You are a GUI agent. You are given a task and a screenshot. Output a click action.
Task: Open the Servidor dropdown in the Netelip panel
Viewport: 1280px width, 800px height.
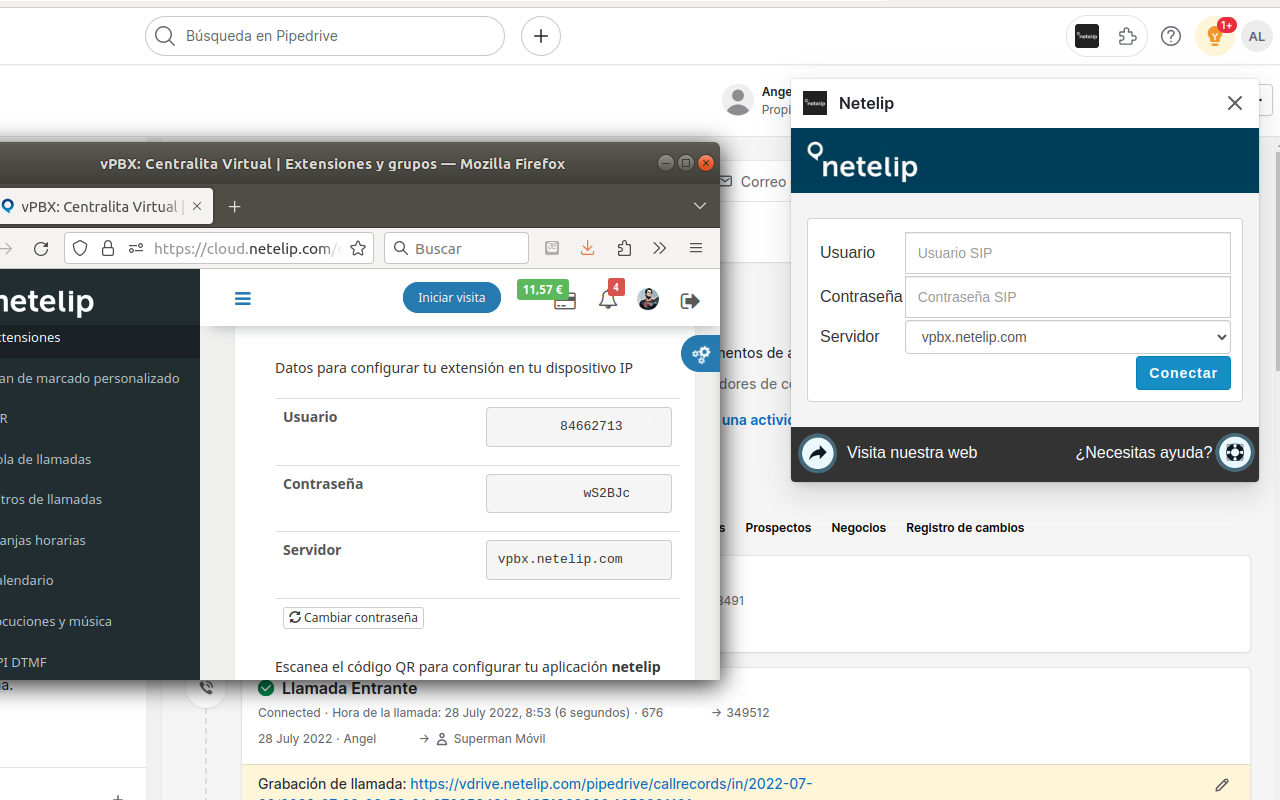(1068, 337)
